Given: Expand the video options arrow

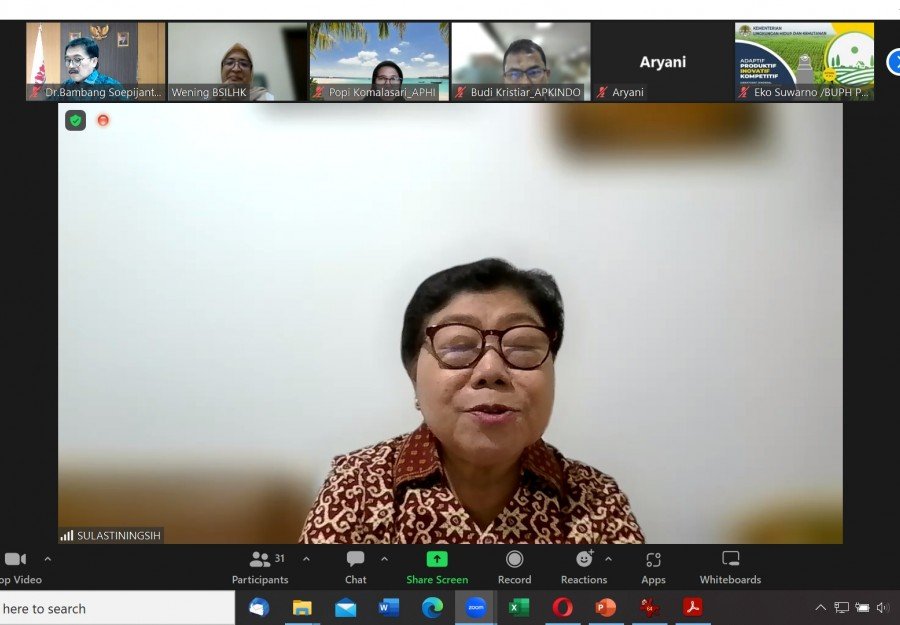Looking at the screenshot, I should pos(47,559).
